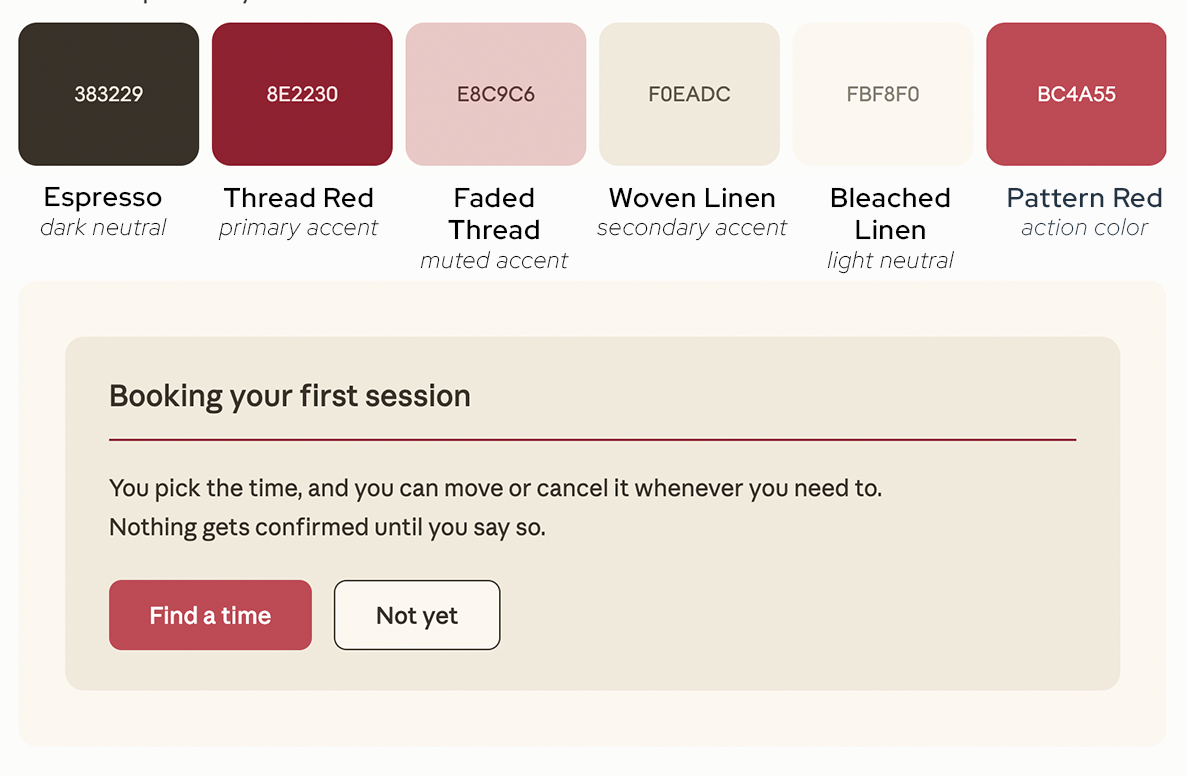Select the Espresso 383229 color swatch
The height and width of the screenshot is (776, 1187).
pos(108,94)
